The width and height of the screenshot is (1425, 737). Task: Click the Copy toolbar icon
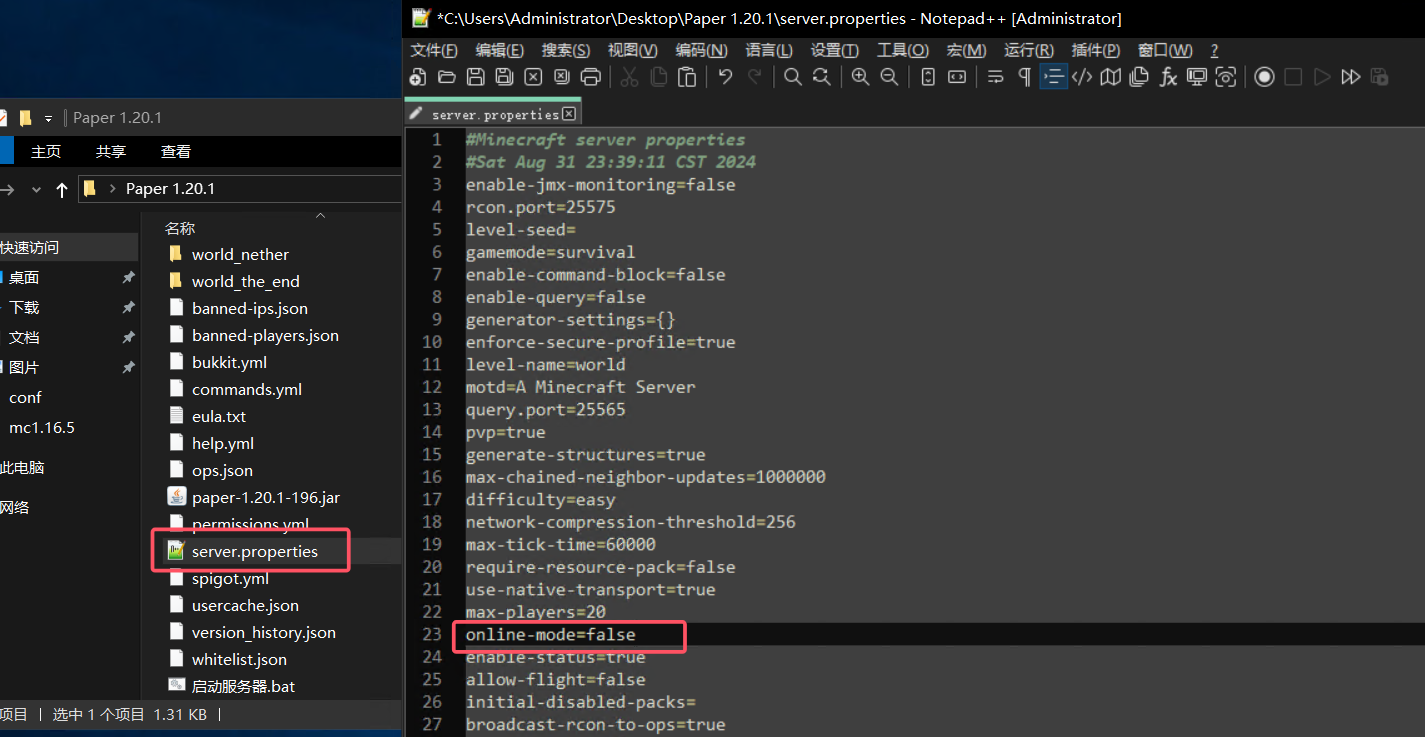(658, 77)
